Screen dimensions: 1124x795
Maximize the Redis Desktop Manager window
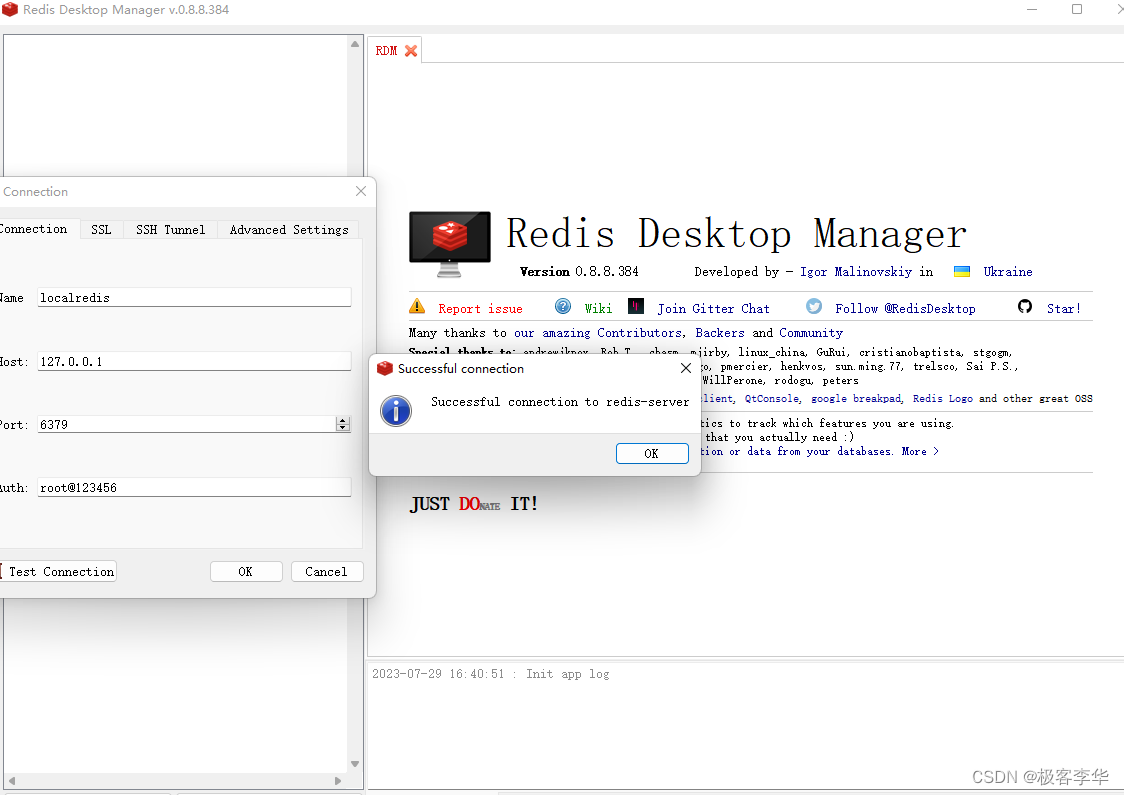pyautogui.click(x=1077, y=9)
